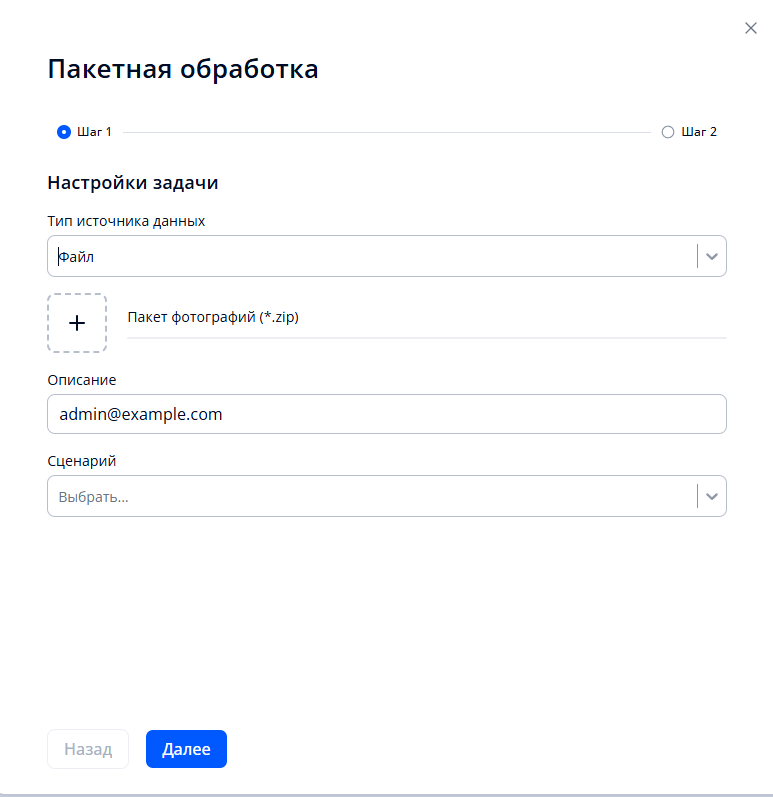Focus the Описание field containing admin@example.com

[x=386, y=414]
